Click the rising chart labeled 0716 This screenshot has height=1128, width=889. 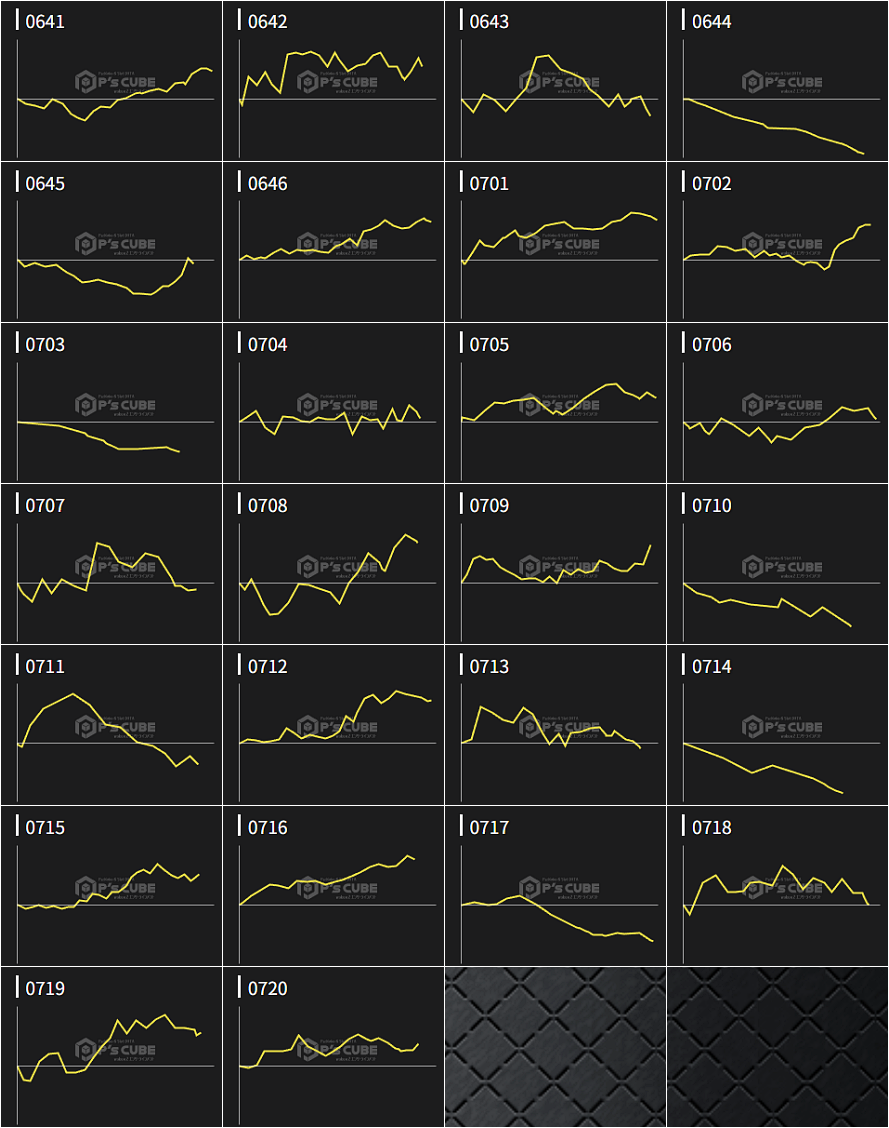(333, 886)
